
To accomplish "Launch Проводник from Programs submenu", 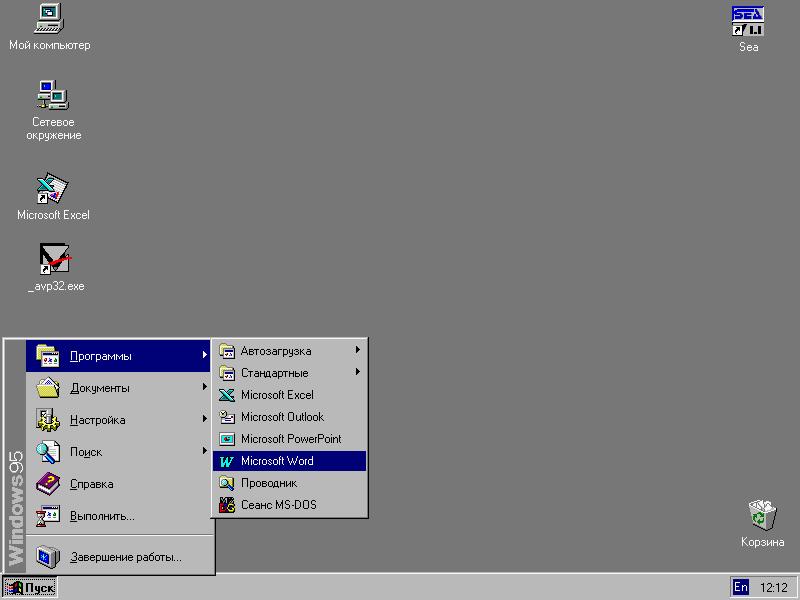I will (289, 483).
